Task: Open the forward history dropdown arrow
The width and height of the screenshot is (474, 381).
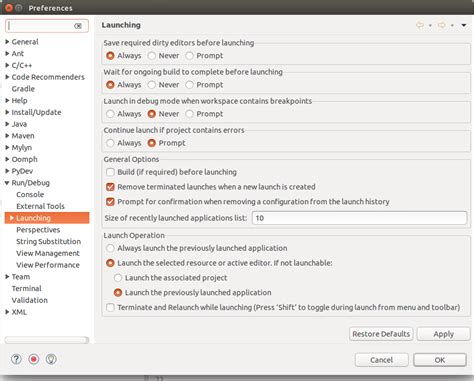Action: pos(452,25)
